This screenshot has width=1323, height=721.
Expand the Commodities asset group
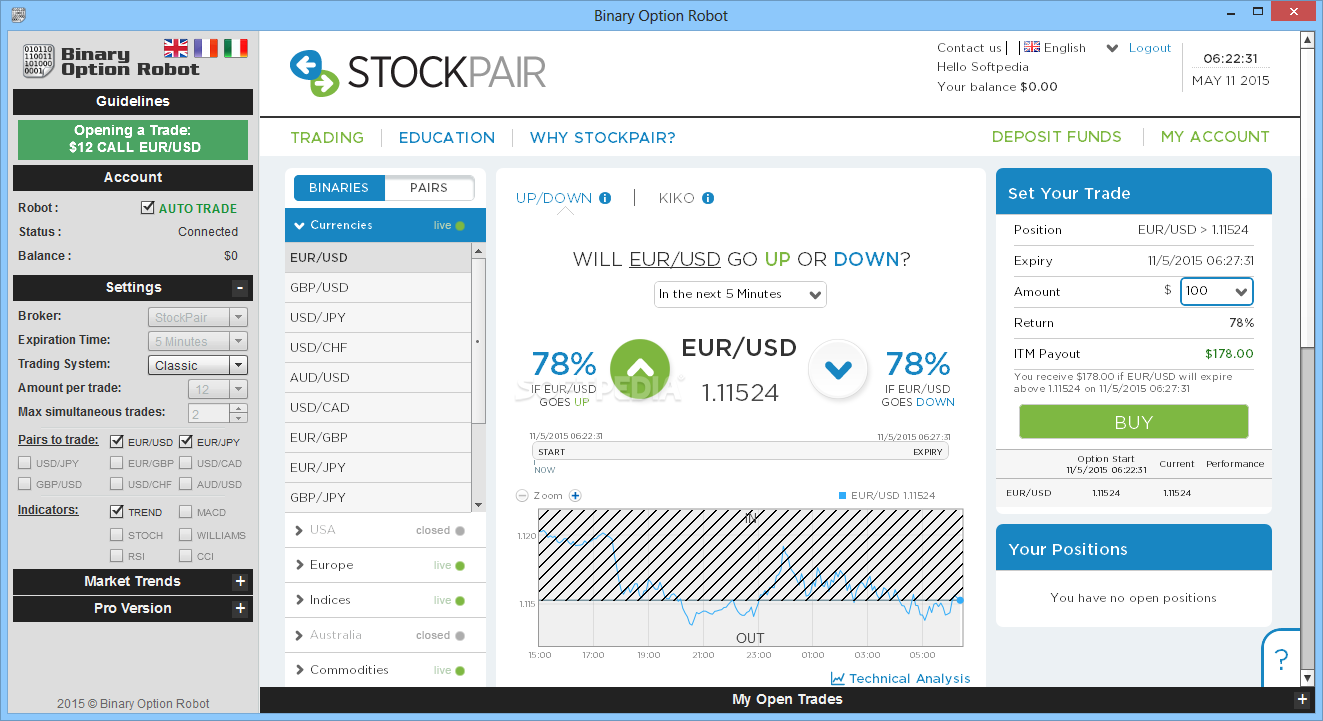(385, 670)
